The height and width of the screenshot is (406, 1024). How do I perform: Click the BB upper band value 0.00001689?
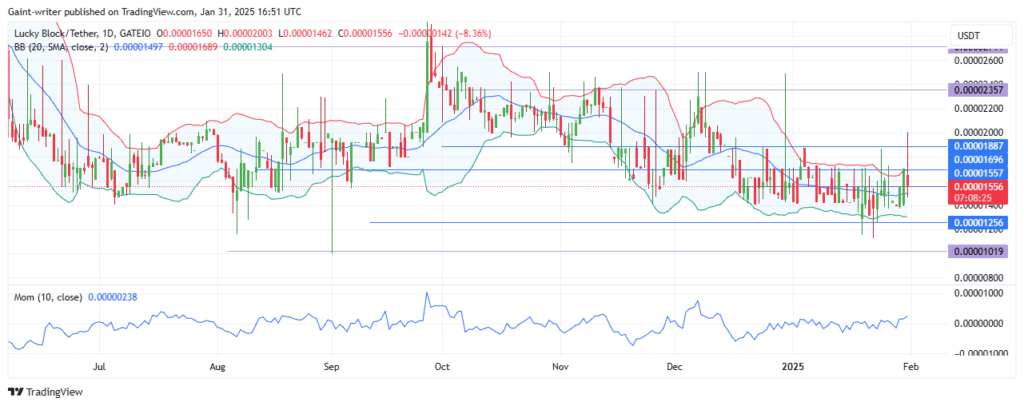[194, 46]
